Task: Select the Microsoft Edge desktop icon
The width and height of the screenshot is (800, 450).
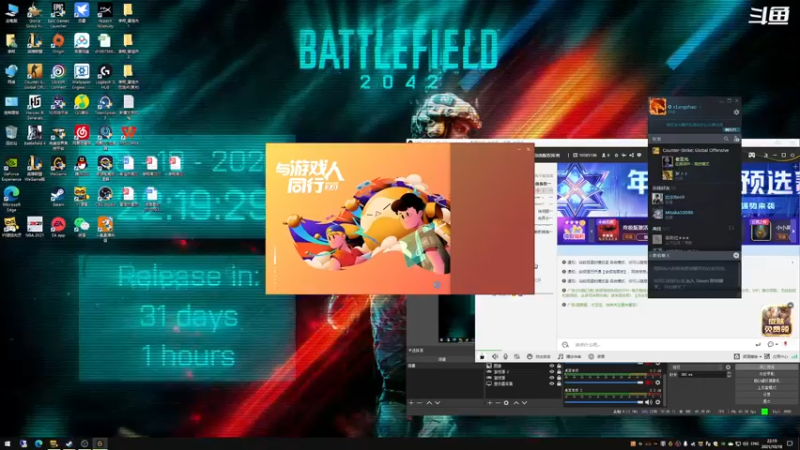Action: 11,199
